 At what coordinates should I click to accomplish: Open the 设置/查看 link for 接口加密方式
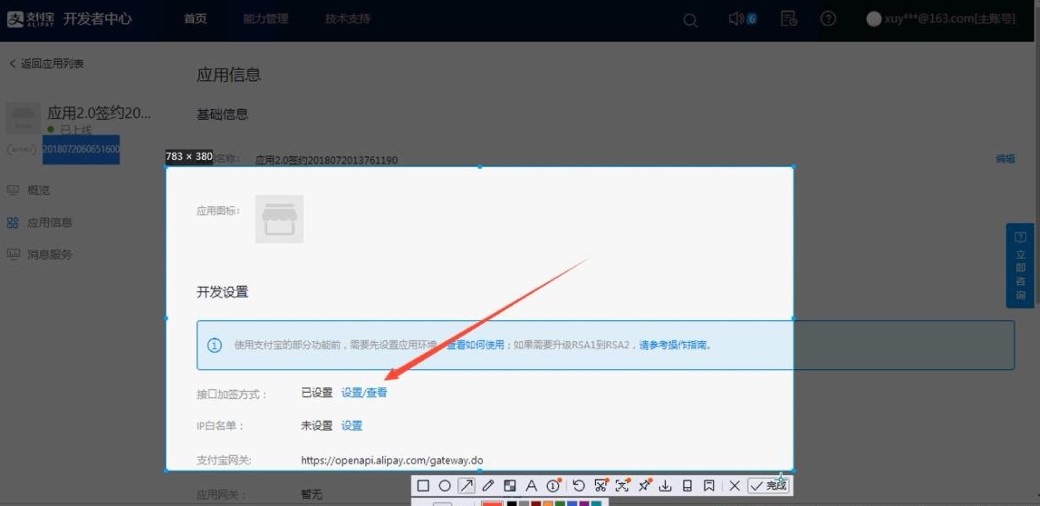tap(364, 393)
